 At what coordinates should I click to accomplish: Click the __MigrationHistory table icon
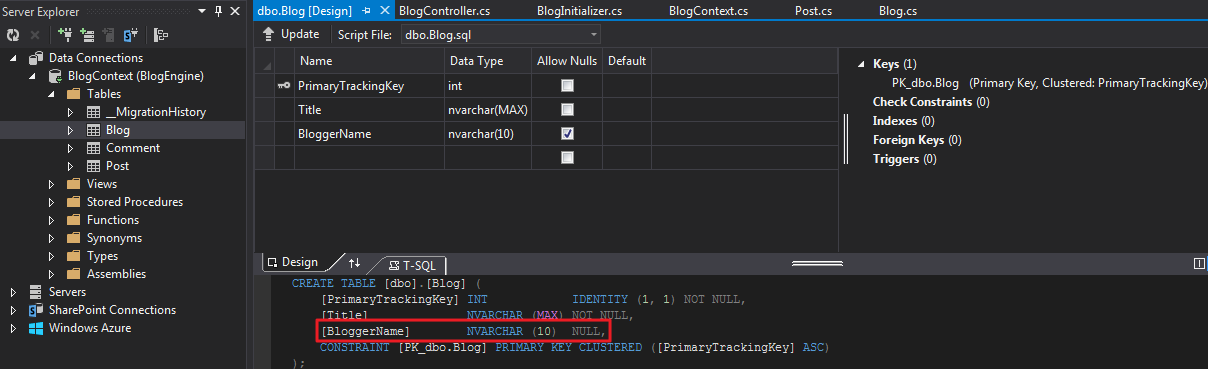click(x=93, y=112)
